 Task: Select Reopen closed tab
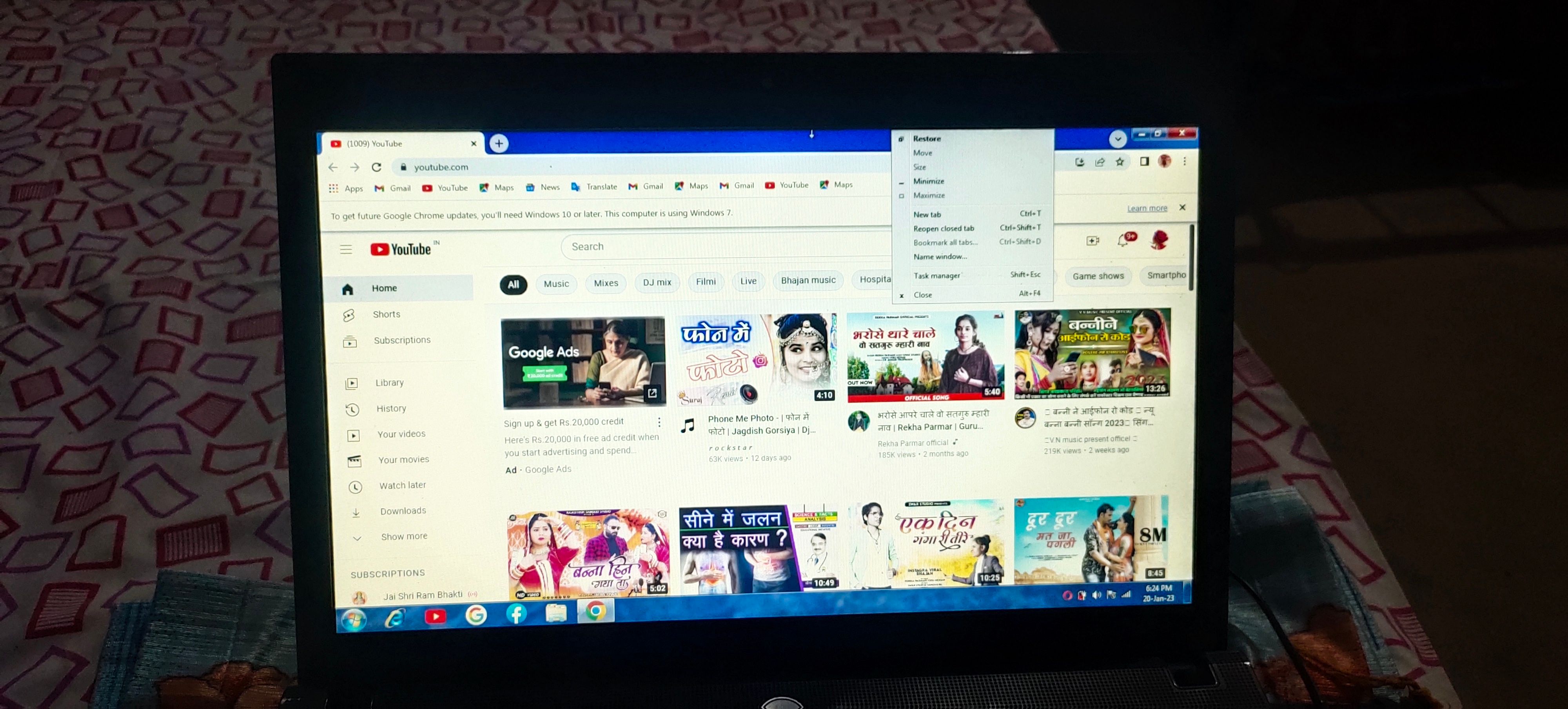(973, 228)
